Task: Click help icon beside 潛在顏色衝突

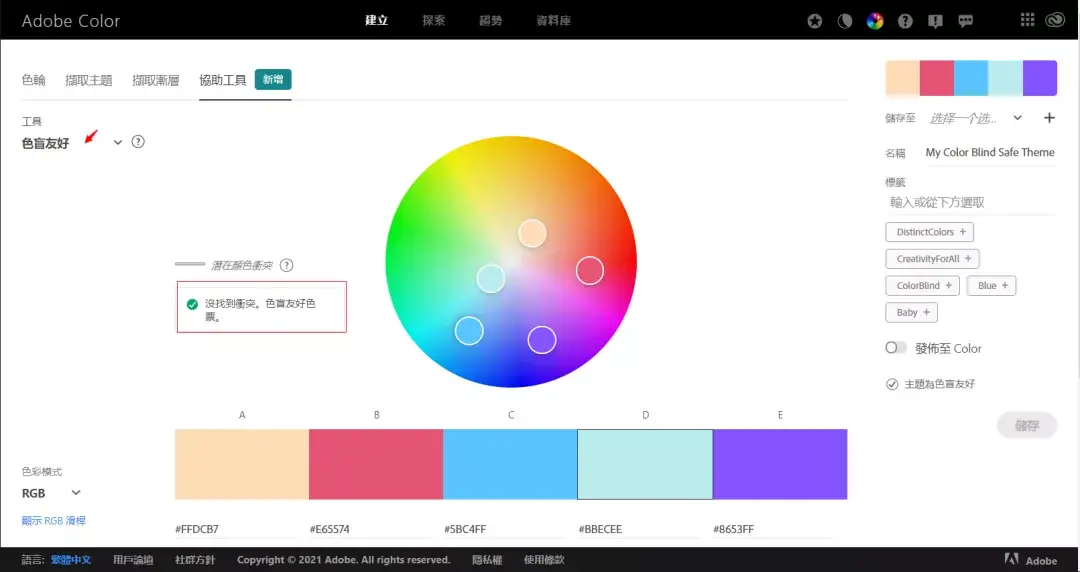Action: (287, 265)
